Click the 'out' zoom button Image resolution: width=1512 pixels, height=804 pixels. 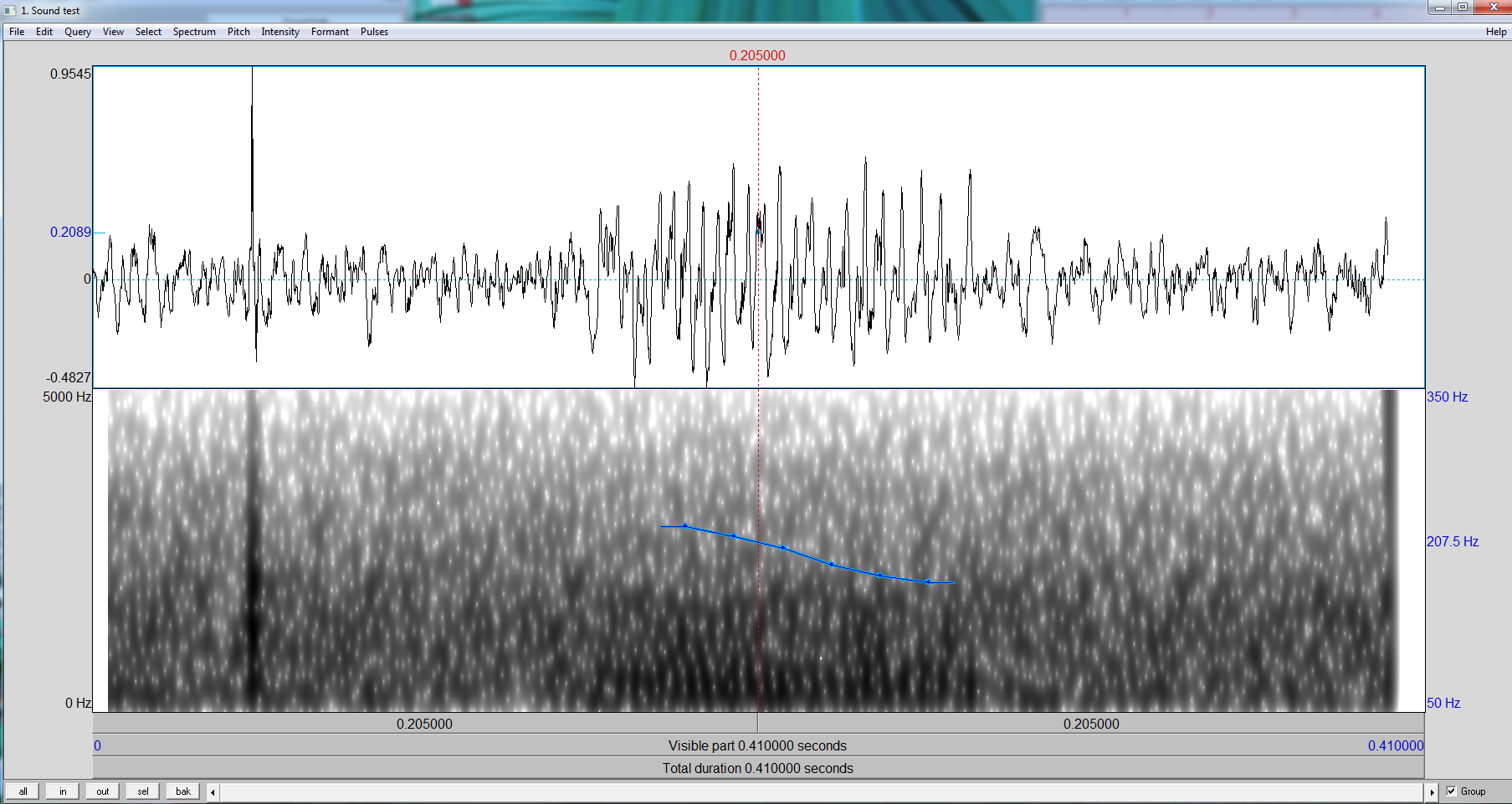coord(103,791)
